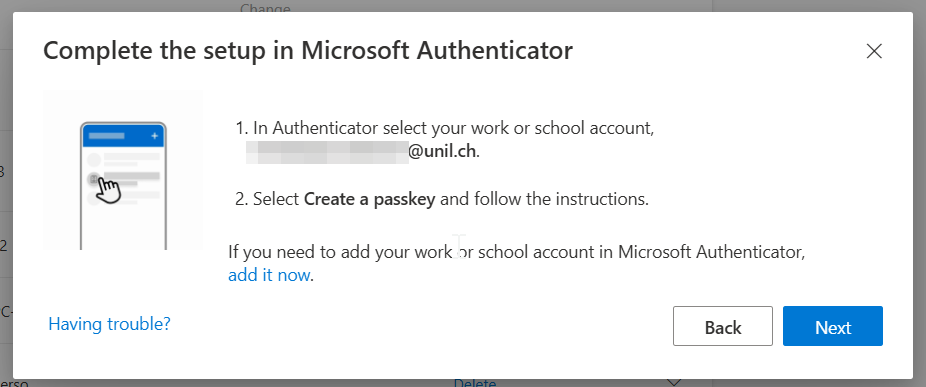The height and width of the screenshot is (387, 926).
Task: Click the dialog title 'Complete the setup in Microsoft Authenticator'
Action: (x=308, y=51)
